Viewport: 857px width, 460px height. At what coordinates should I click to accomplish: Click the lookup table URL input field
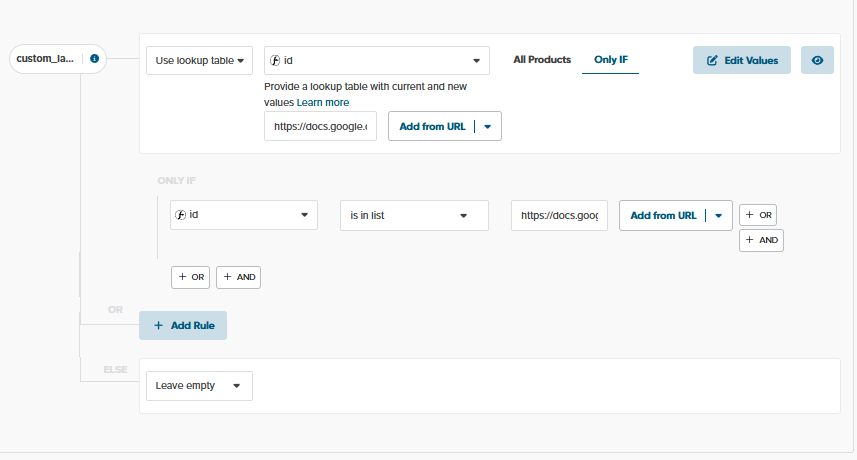pos(320,126)
